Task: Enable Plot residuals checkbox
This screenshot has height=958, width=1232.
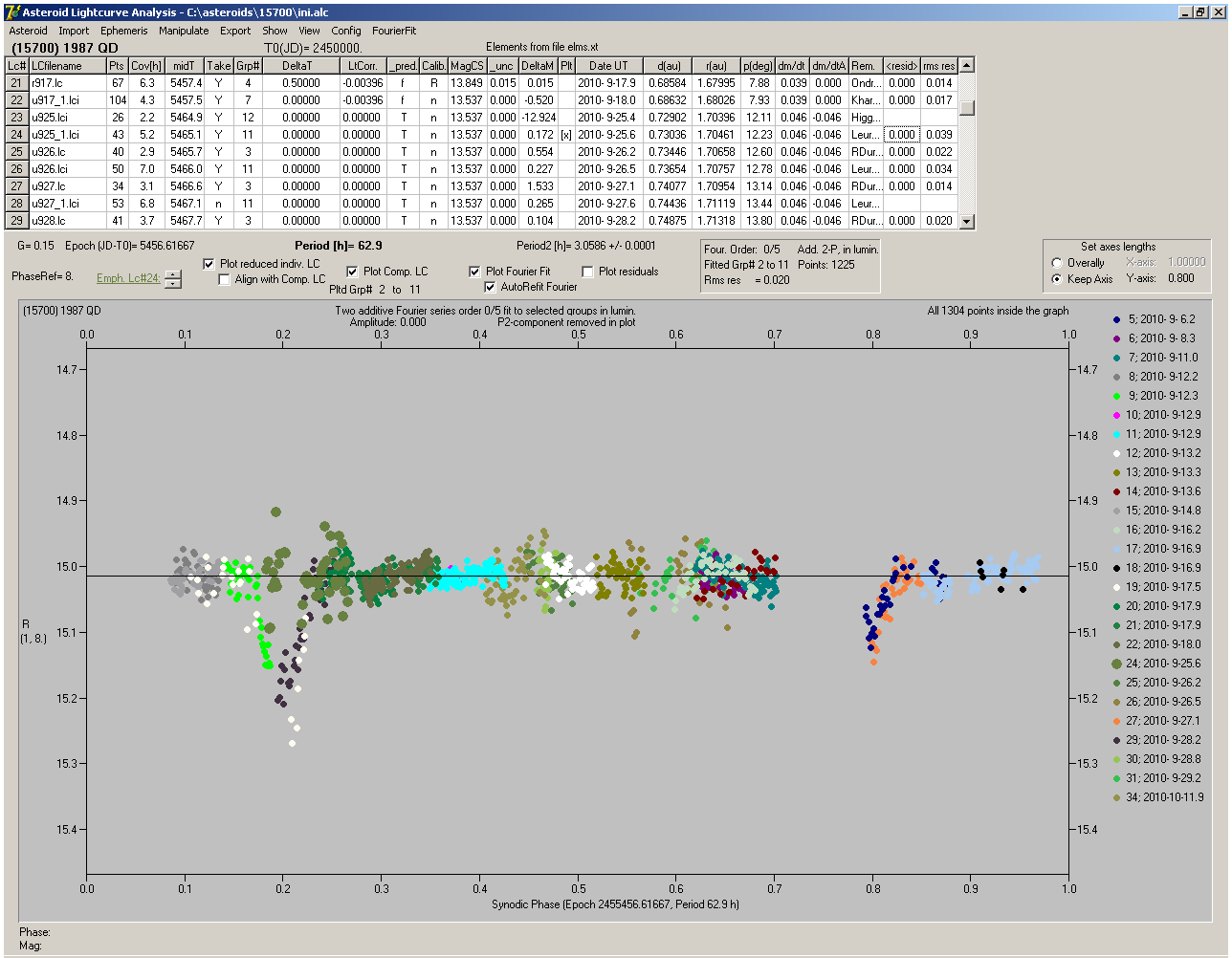Action: pyautogui.click(x=587, y=272)
